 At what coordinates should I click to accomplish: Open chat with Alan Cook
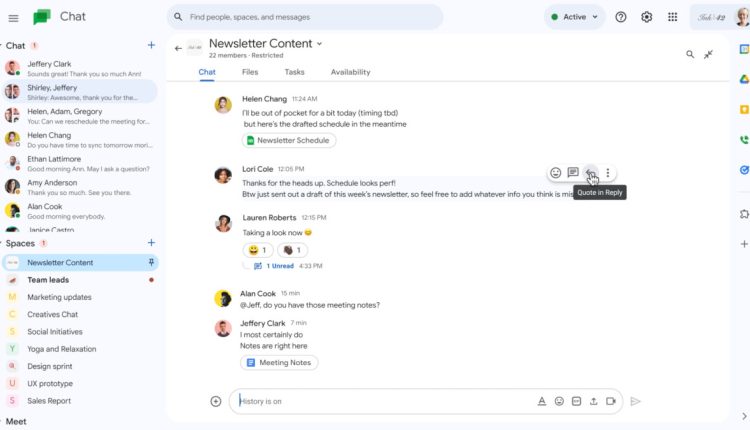(x=80, y=211)
